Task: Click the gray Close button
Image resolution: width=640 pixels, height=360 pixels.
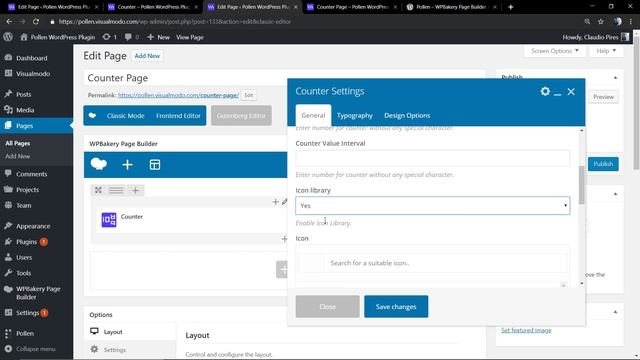Action: [x=327, y=307]
